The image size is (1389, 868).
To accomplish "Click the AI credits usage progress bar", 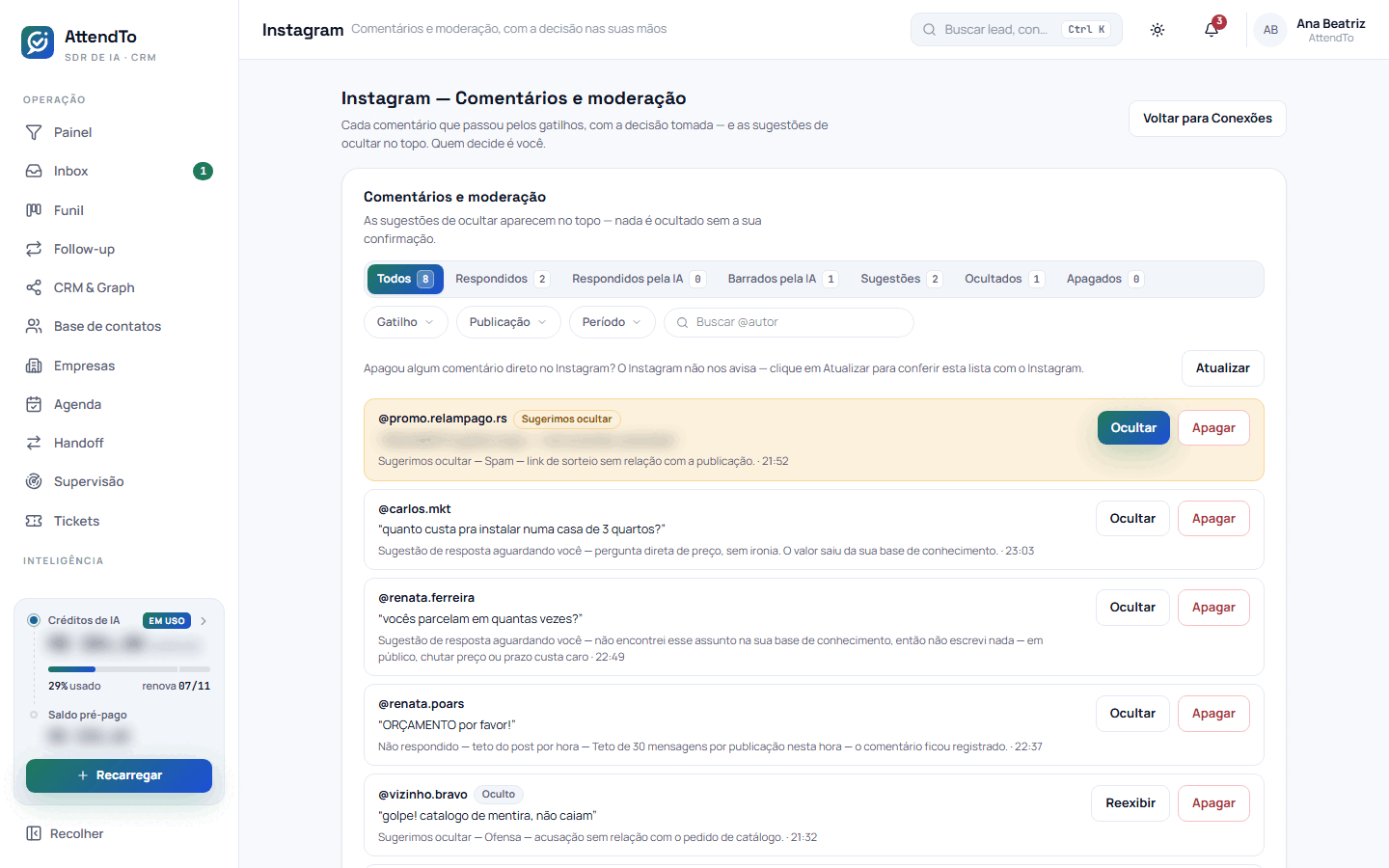I will click(129, 669).
